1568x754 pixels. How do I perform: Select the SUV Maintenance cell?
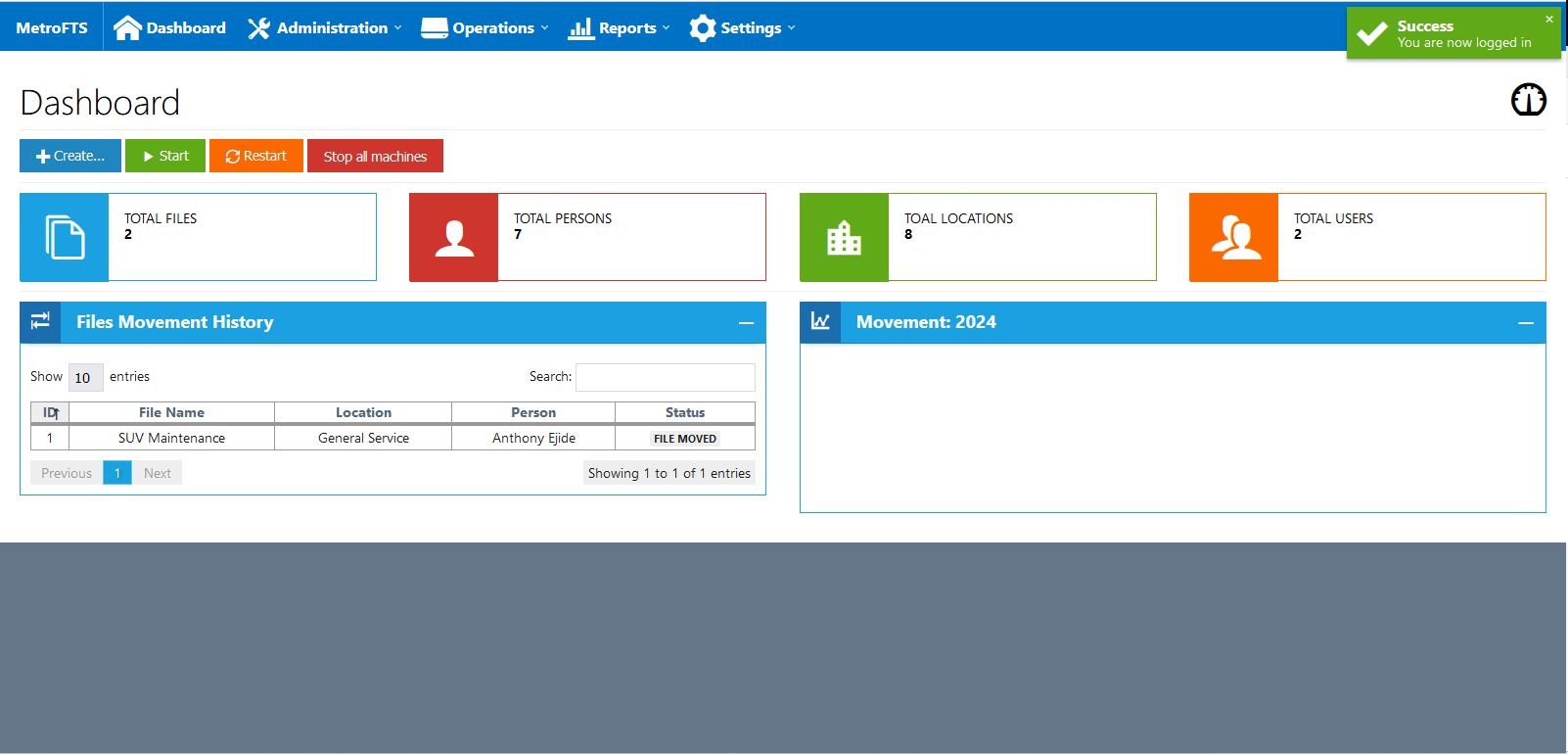[171, 438]
